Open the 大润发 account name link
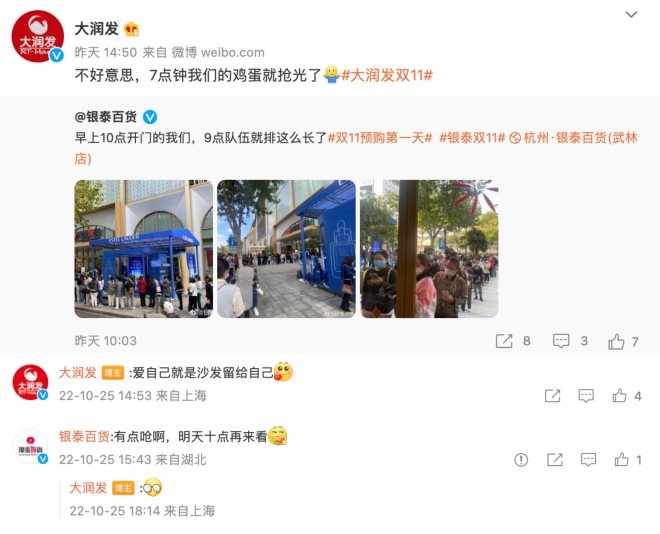The image size is (660, 534). (x=97, y=29)
